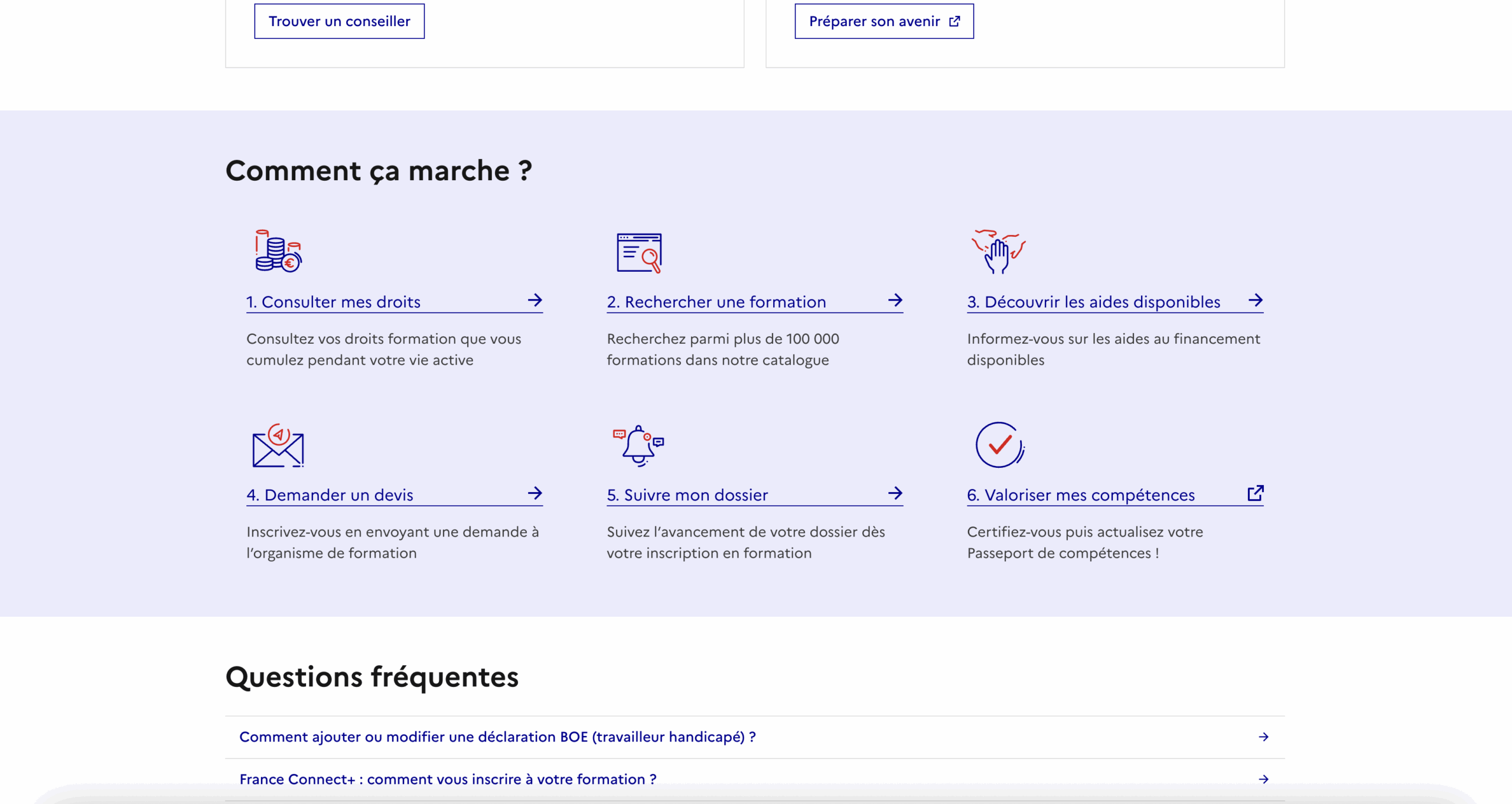Click the envelope icon above Demander un devis
The height and width of the screenshot is (804, 1512).
click(x=276, y=447)
